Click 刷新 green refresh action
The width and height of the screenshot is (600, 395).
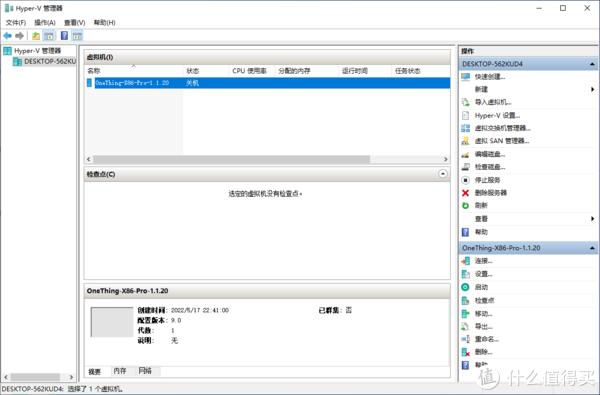[x=481, y=206]
